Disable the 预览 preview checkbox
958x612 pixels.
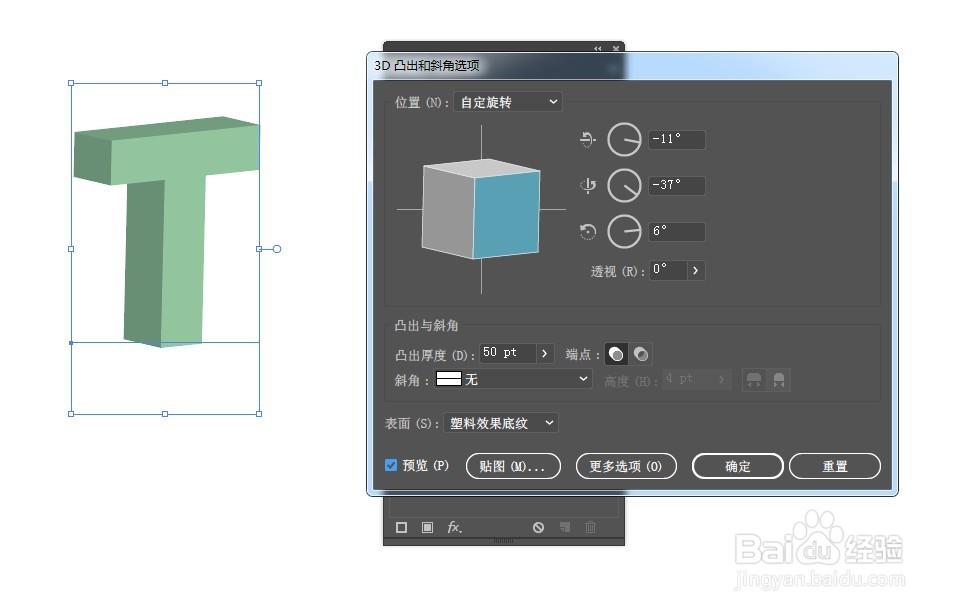(x=391, y=465)
